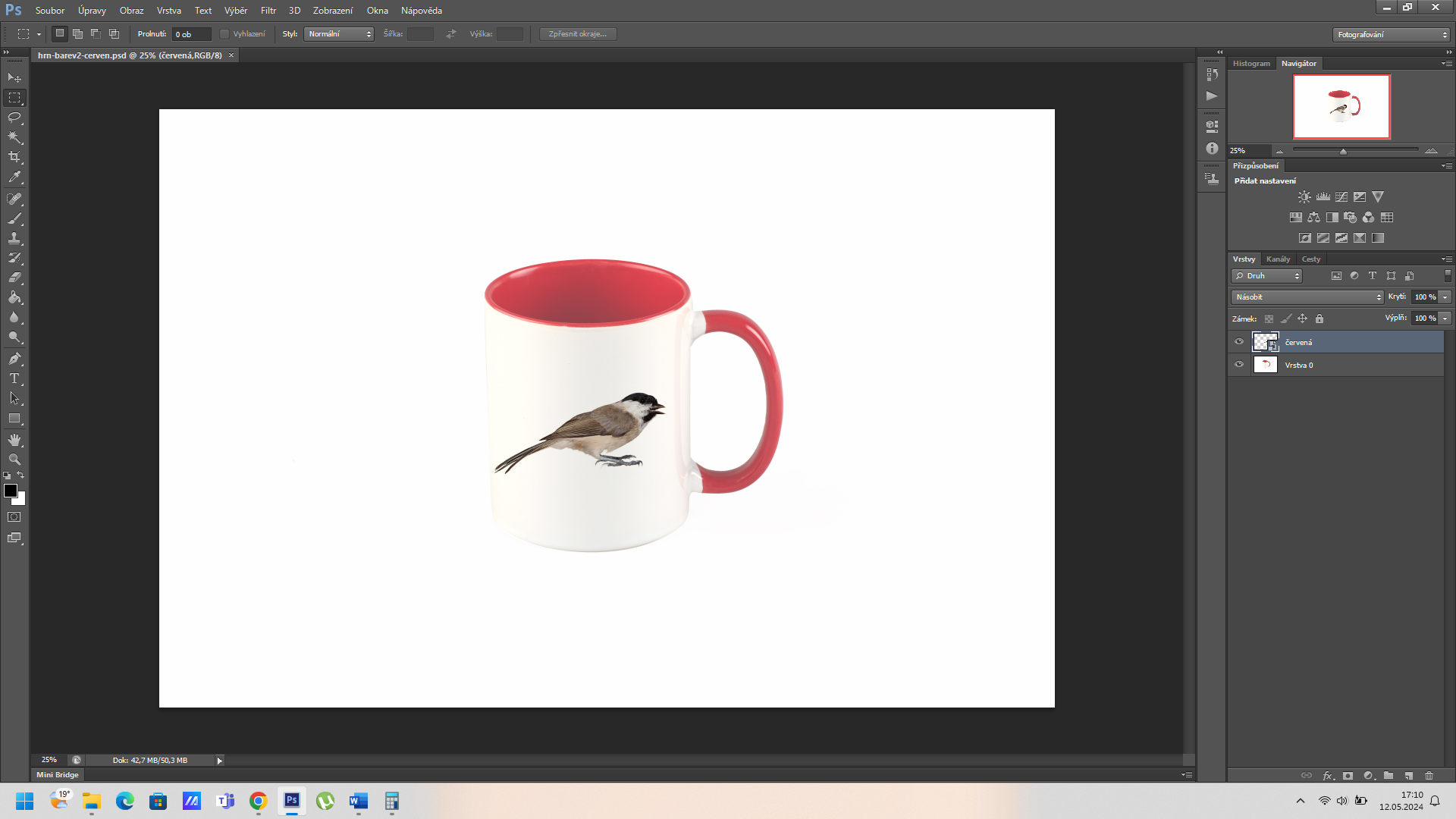Open the Actions panel play icon
The height and width of the screenshot is (819, 1456).
pos(1212,96)
